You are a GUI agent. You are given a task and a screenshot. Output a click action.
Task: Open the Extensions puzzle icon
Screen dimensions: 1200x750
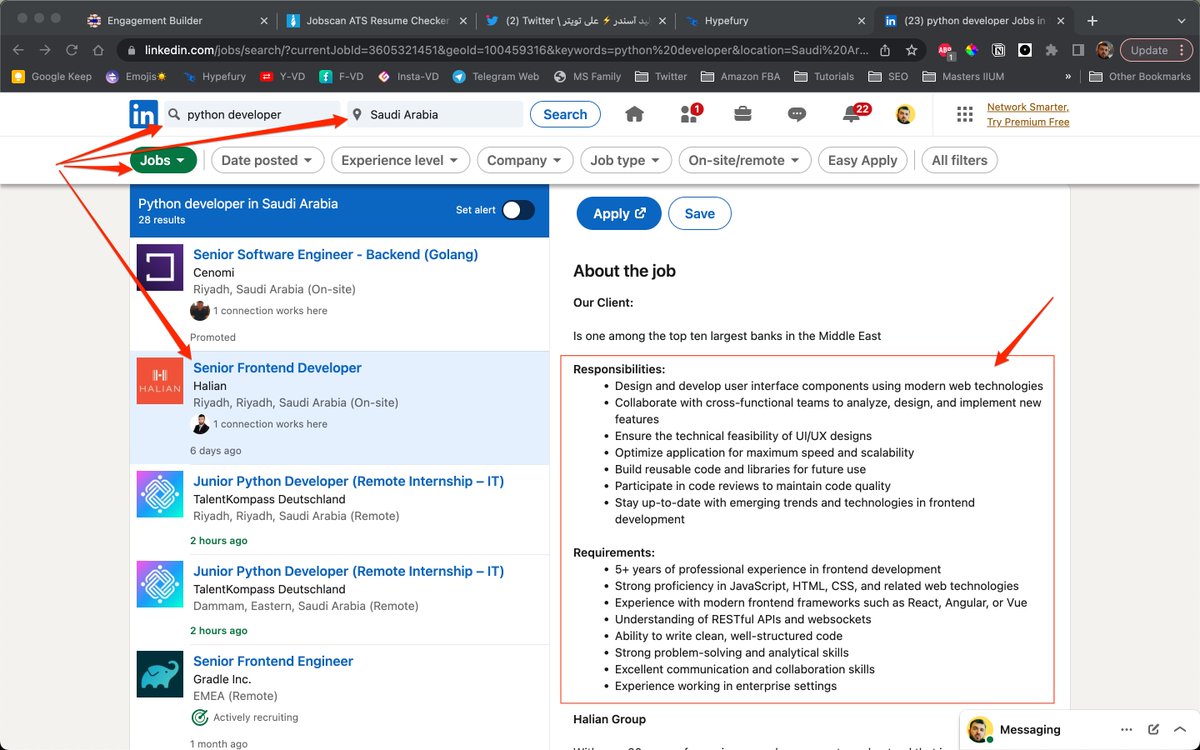[1051, 50]
